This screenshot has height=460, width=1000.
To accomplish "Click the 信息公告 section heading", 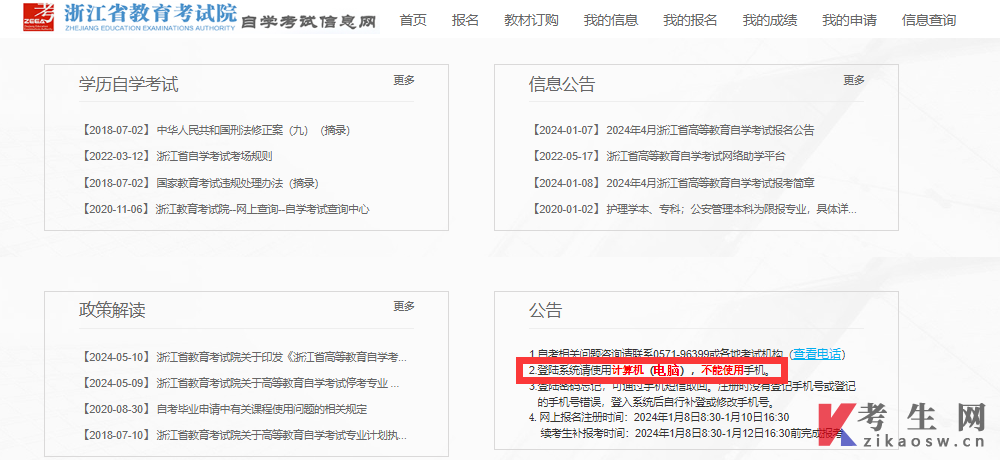I will (561, 84).
